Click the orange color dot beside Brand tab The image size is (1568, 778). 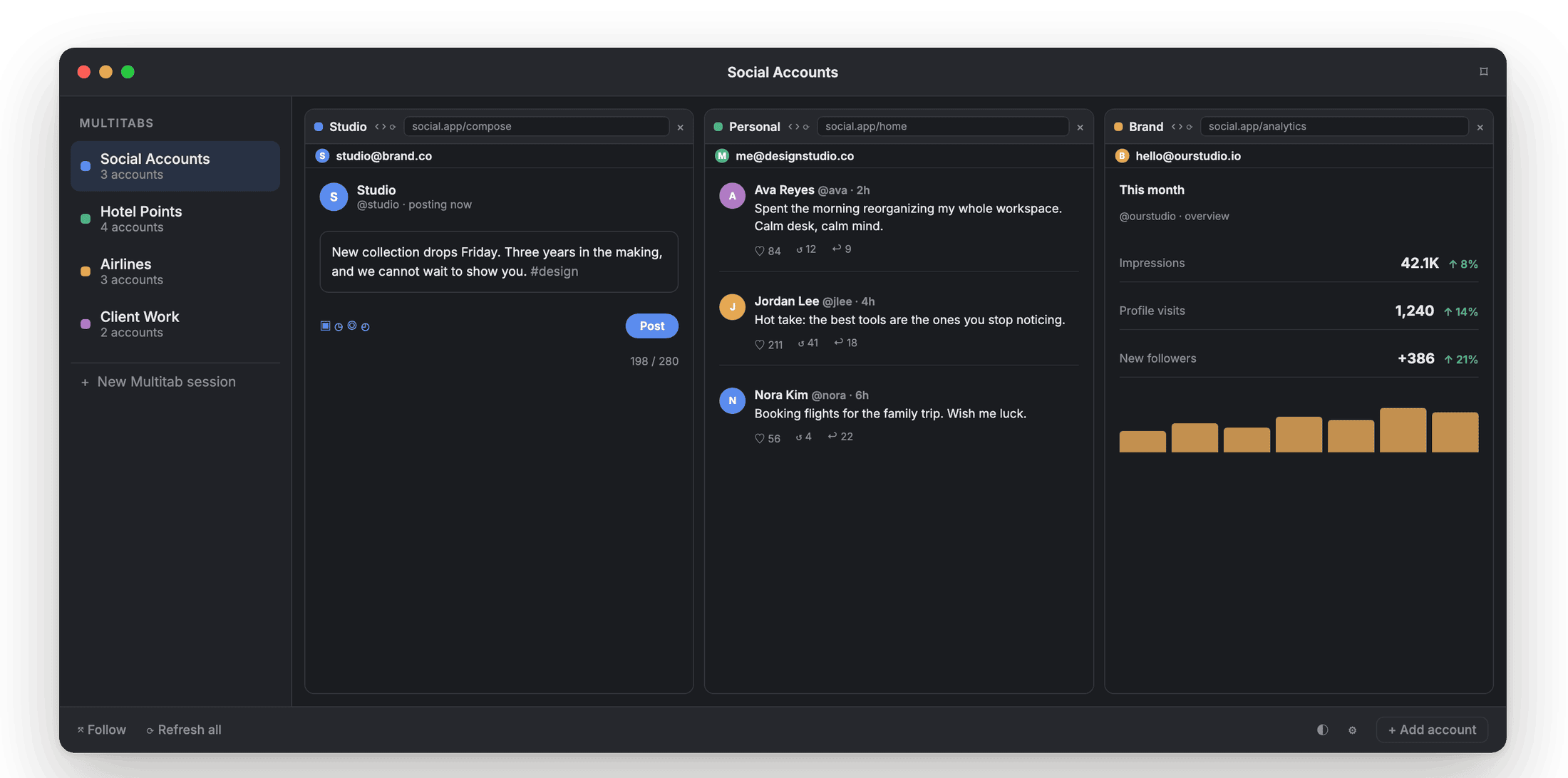1118,127
